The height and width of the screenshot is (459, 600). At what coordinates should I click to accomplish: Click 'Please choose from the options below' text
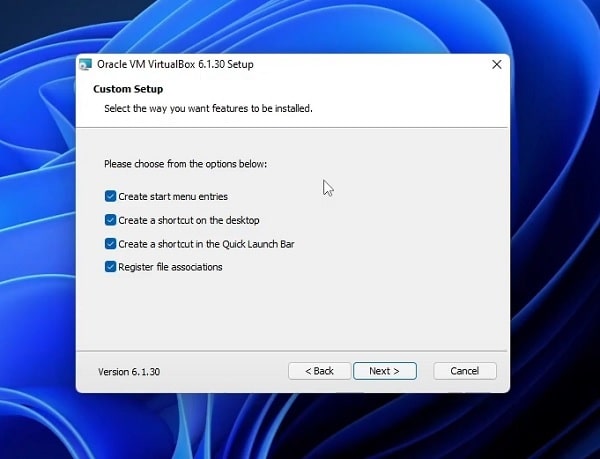186,164
